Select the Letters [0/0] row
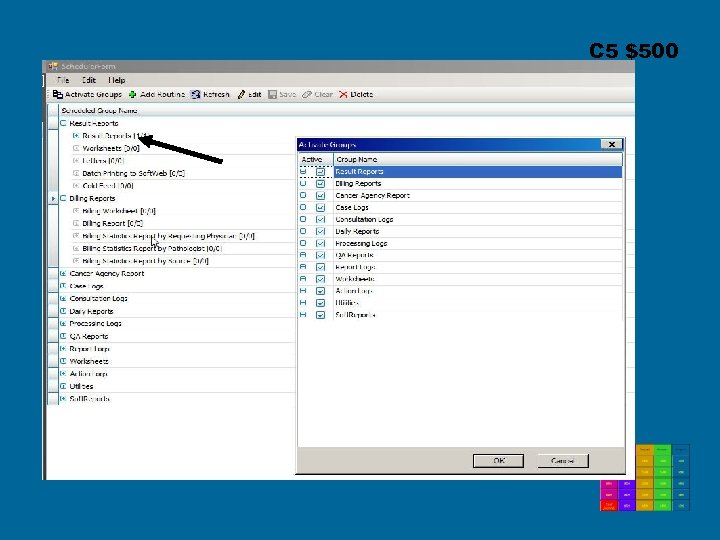Viewport: 720px width, 540px height. click(103, 161)
